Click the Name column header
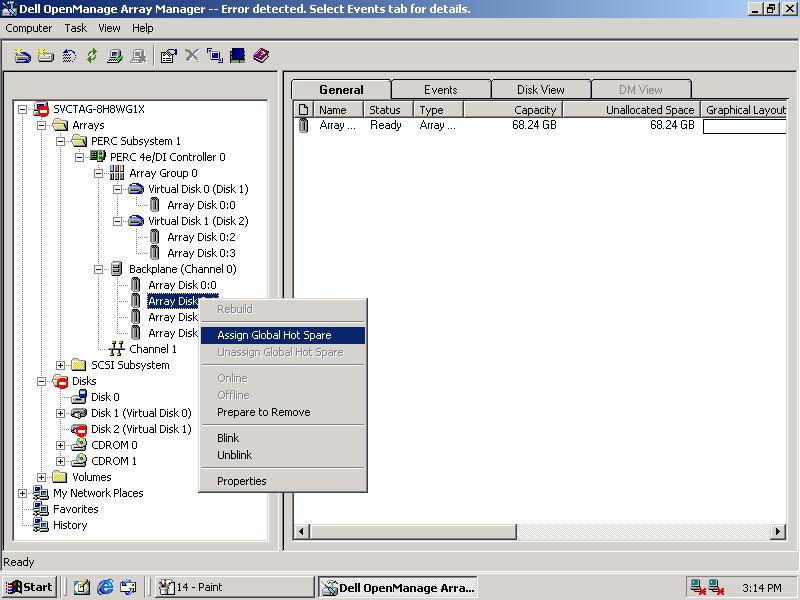The height and width of the screenshot is (600, 800). [338, 110]
